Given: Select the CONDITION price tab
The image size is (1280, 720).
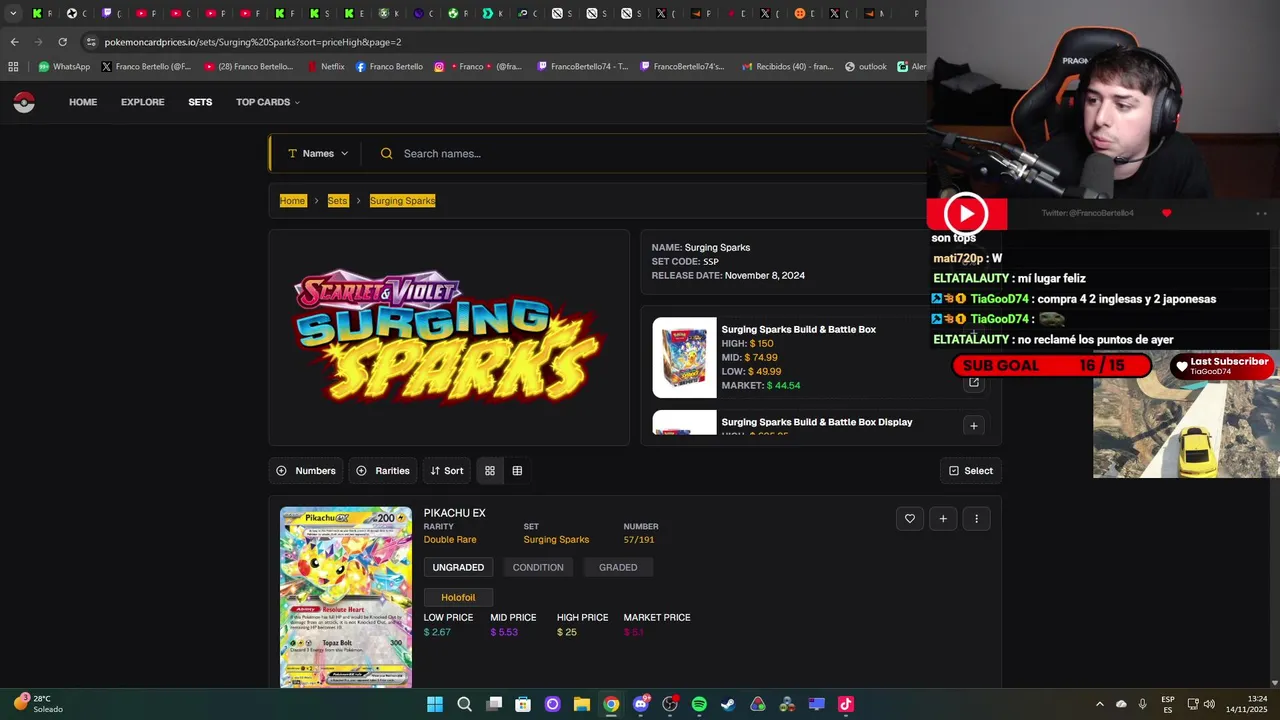Looking at the screenshot, I should point(538,567).
